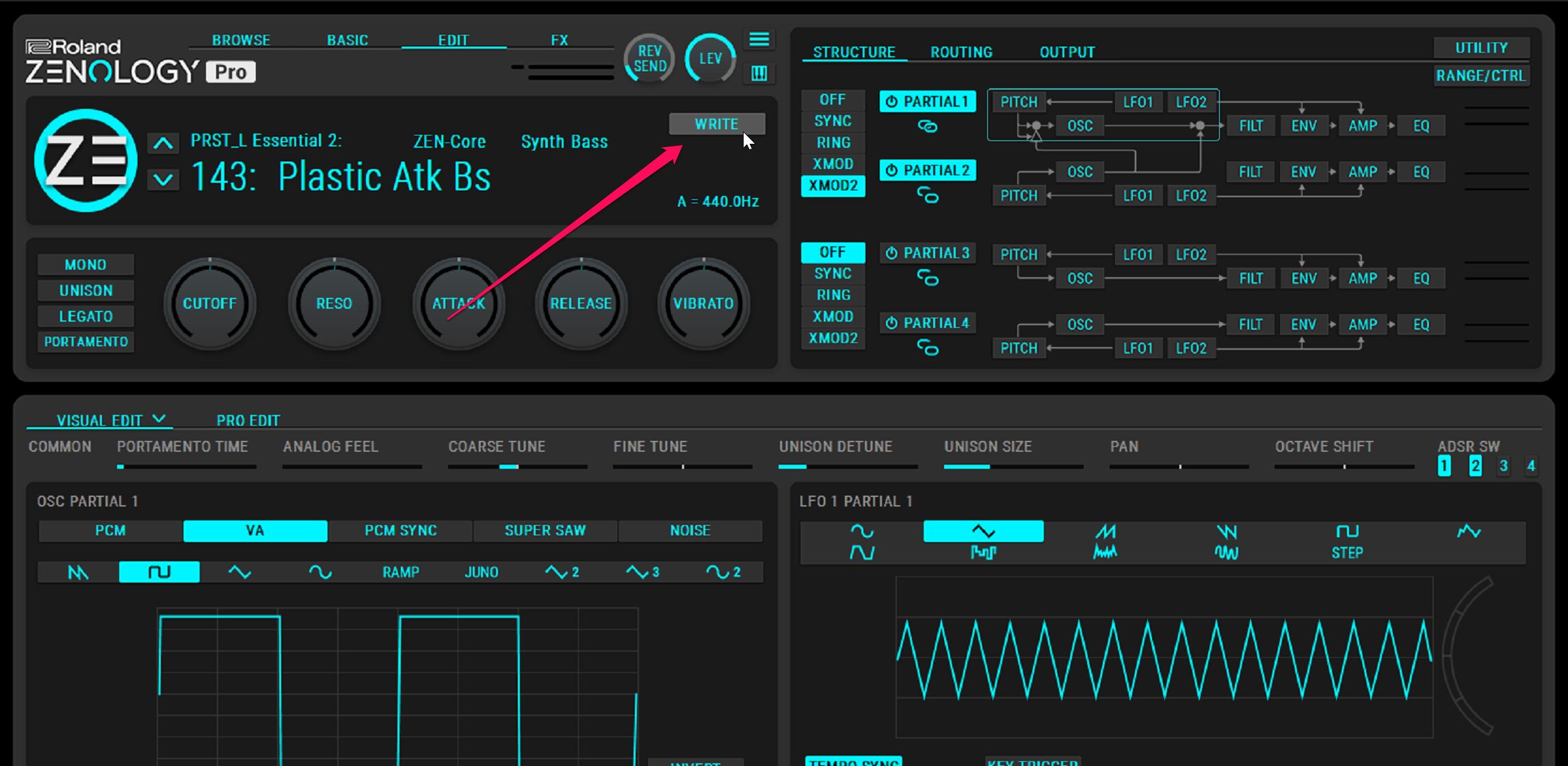The width and height of the screenshot is (1568, 766).
Task: Click the UNISON DETUNE slider
Action: pos(848,466)
